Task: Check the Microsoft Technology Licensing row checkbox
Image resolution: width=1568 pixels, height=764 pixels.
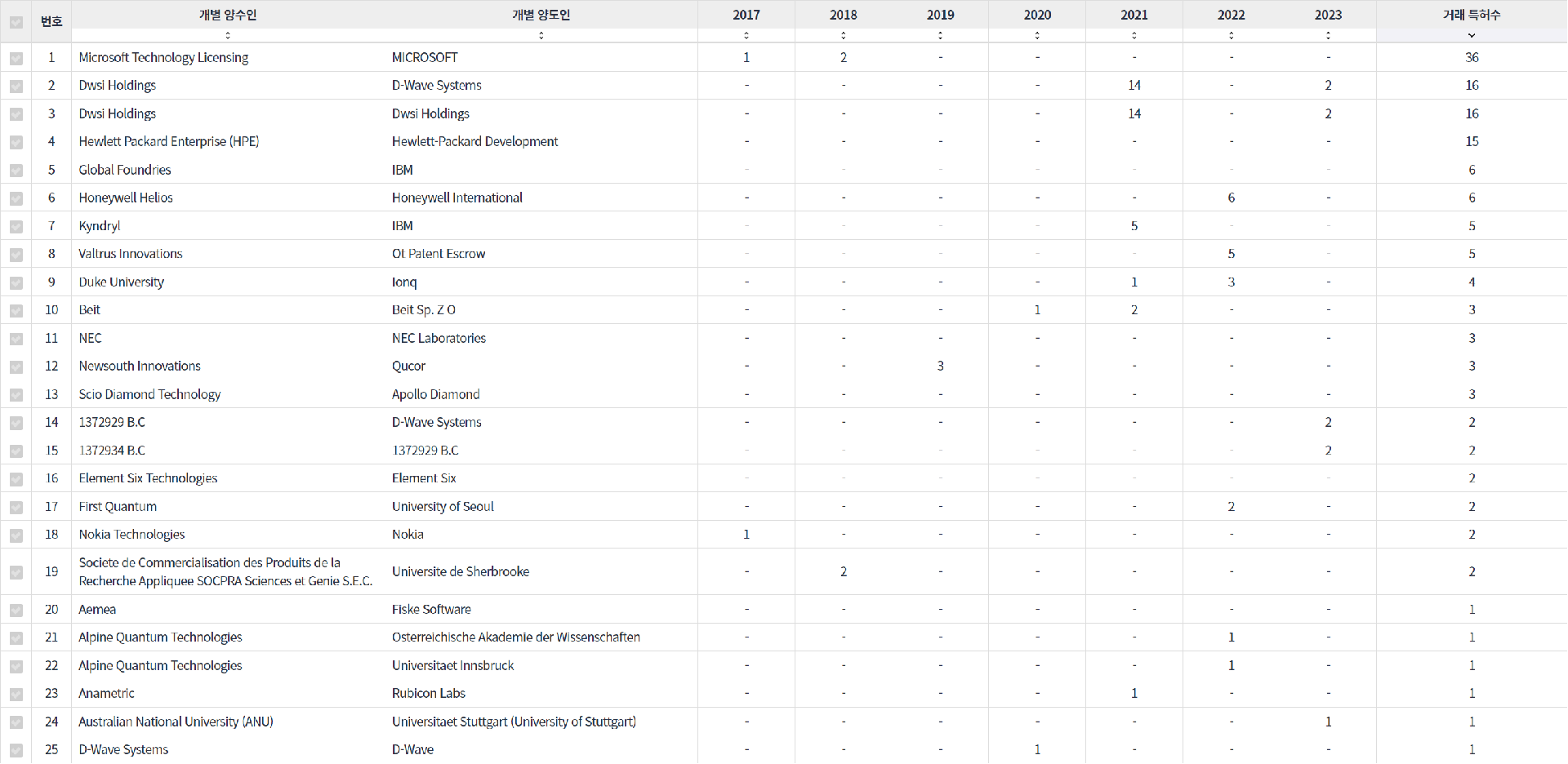Action: (16, 59)
